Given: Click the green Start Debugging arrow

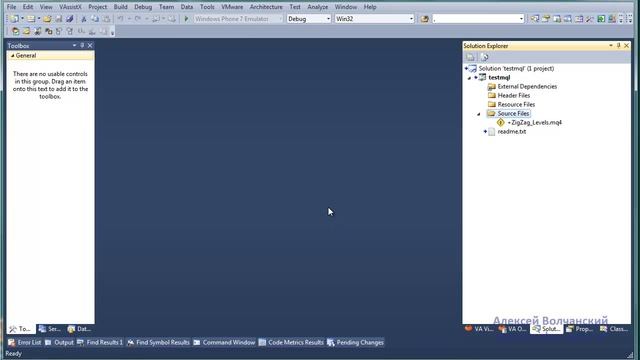Looking at the screenshot, I should [x=187, y=19].
